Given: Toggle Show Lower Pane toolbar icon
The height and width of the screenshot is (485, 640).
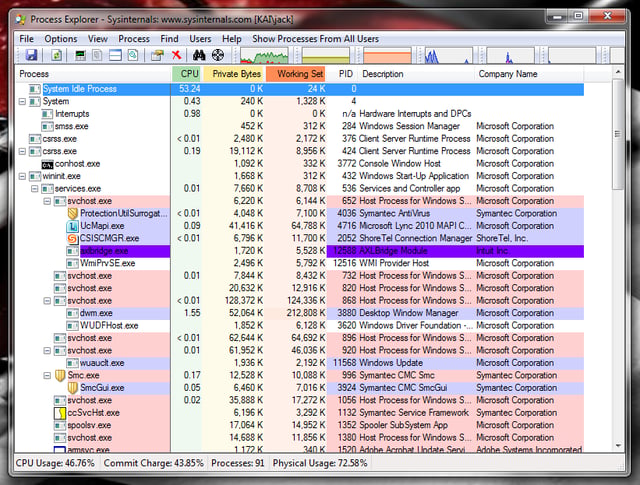Looking at the screenshot, I should [x=115, y=55].
